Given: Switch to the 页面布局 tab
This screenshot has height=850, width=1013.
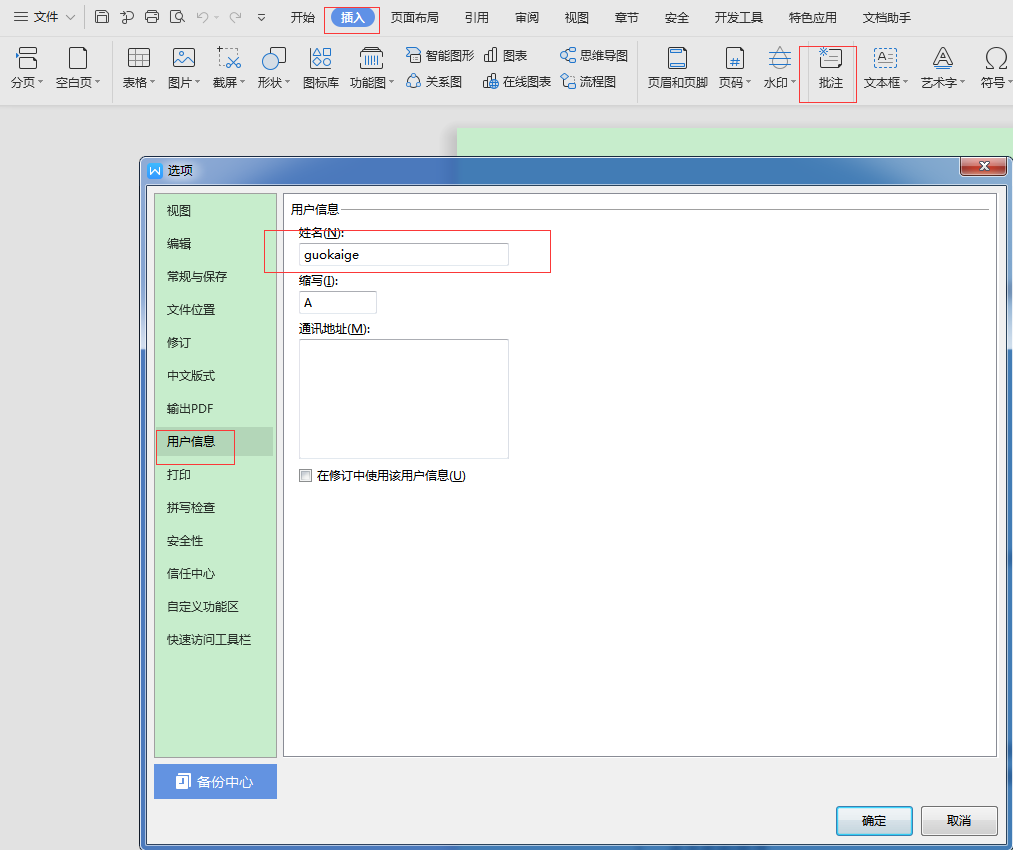Looking at the screenshot, I should [x=415, y=17].
